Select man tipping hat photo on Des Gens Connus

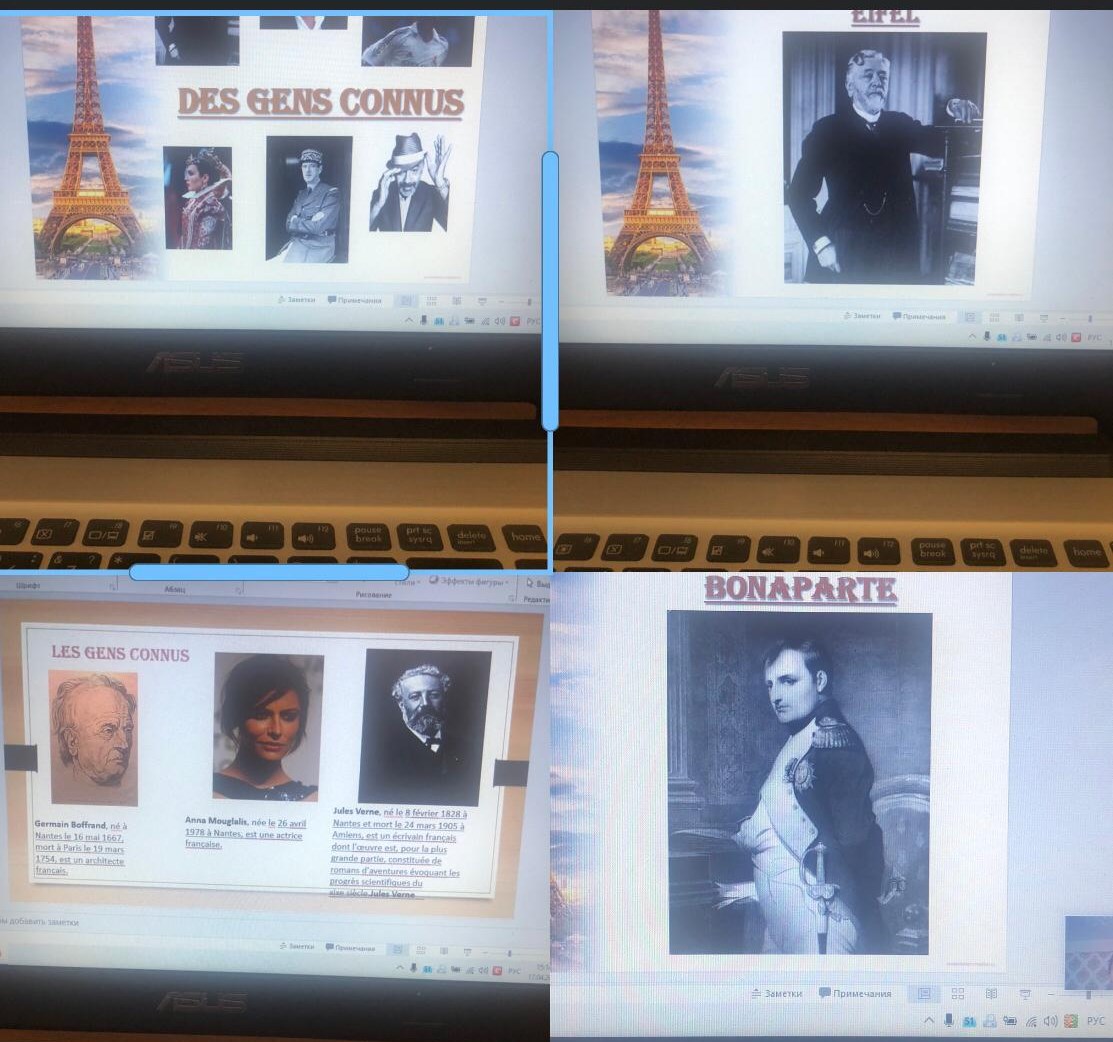pyautogui.click(x=411, y=182)
